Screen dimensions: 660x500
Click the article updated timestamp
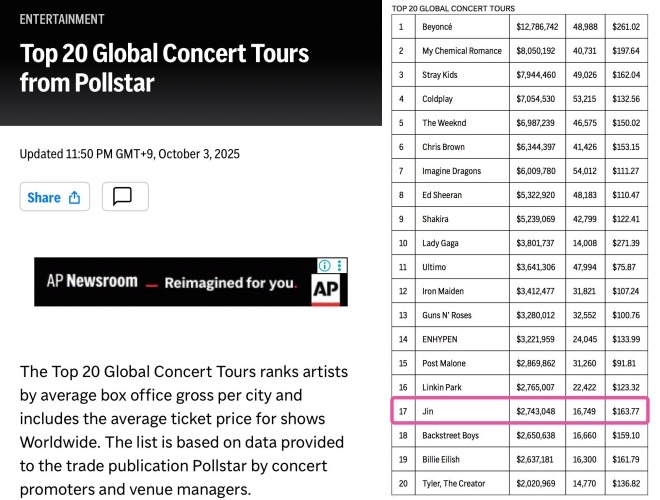pyautogui.click(x=130, y=154)
